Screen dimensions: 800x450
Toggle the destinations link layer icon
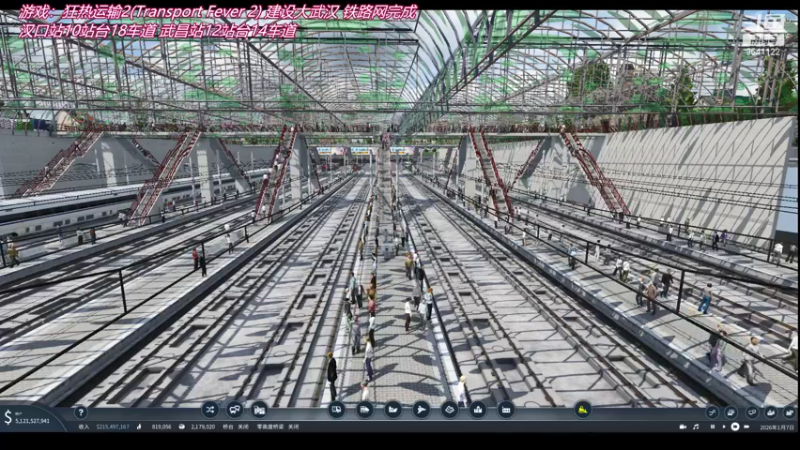[751, 412]
